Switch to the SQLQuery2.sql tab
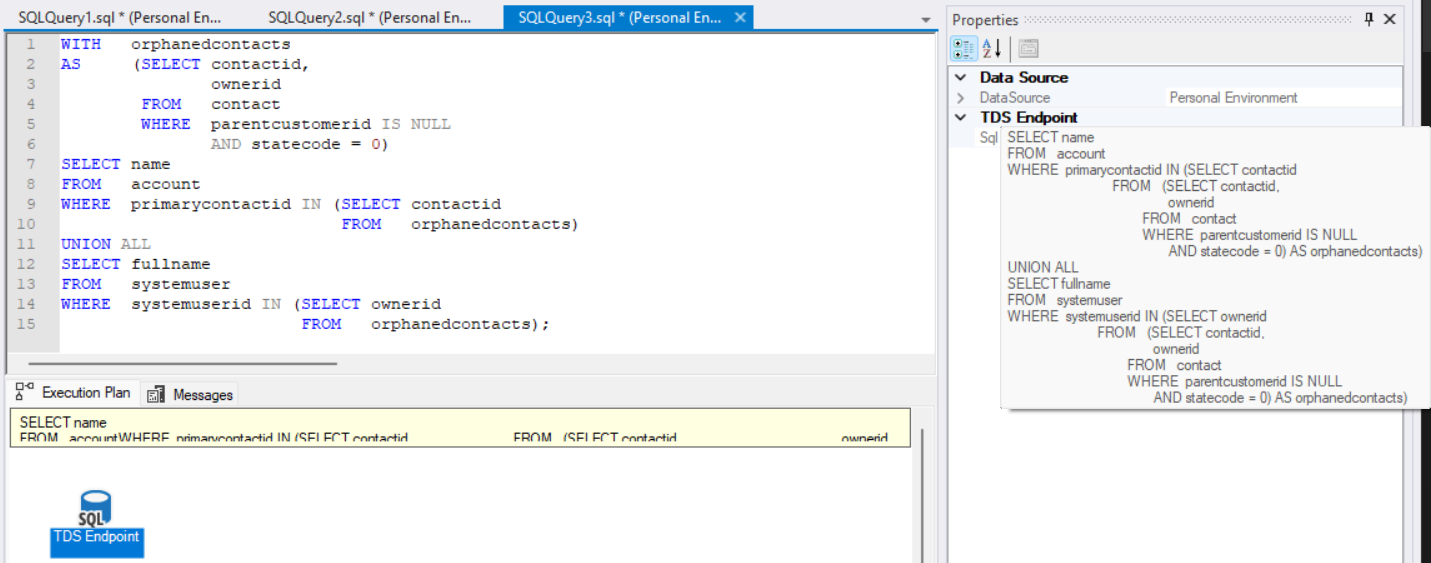The width and height of the screenshot is (1431, 563). (x=369, y=18)
